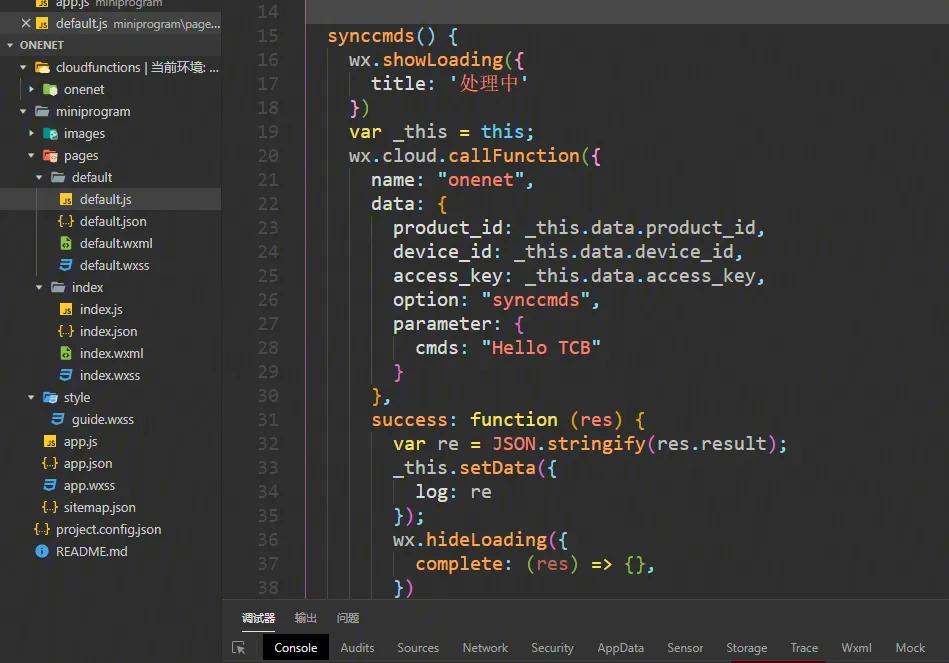Click the project.config.json braces icon
The width and height of the screenshot is (949, 663).
(42, 530)
